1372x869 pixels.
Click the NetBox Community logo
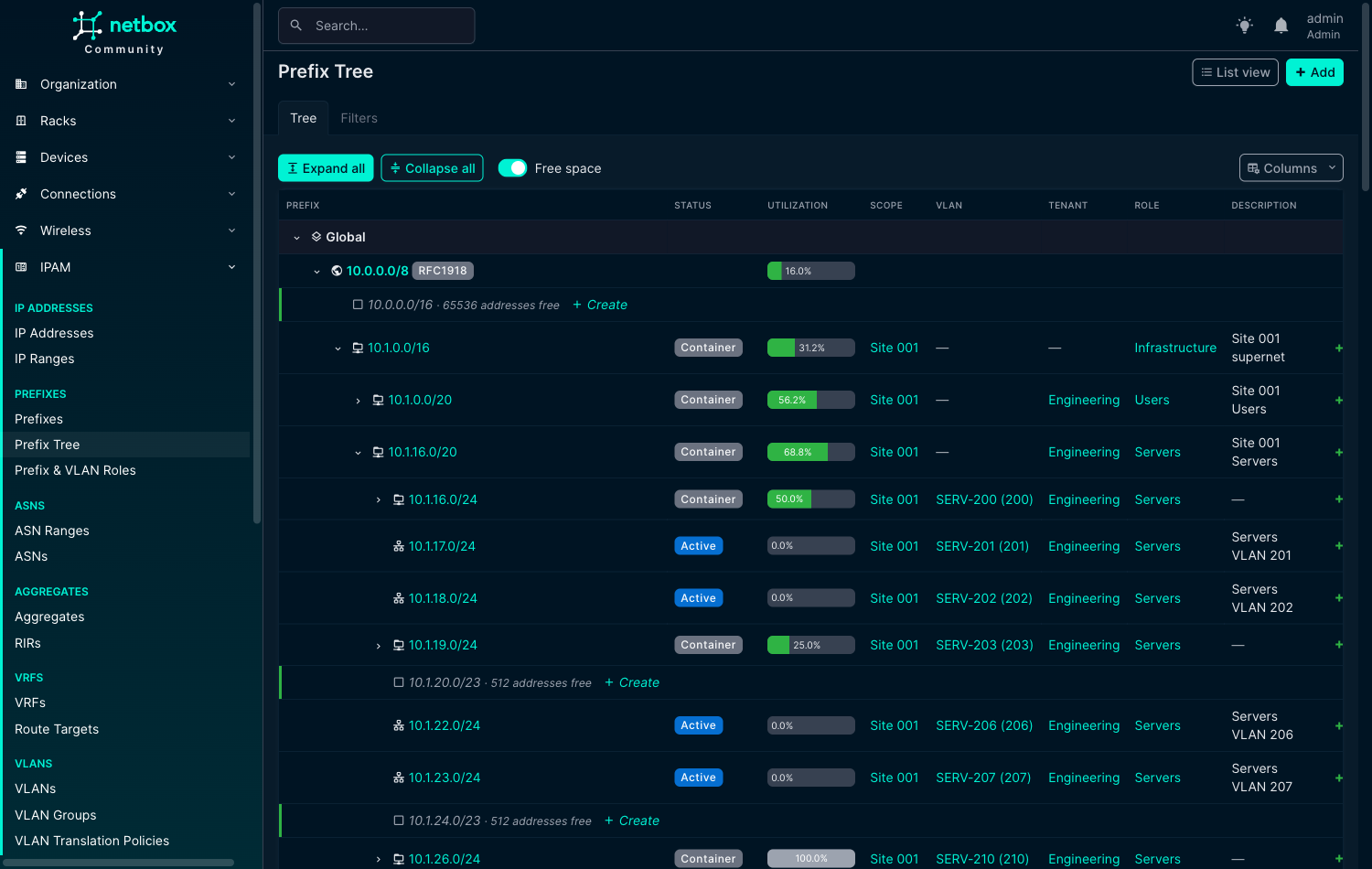(124, 33)
